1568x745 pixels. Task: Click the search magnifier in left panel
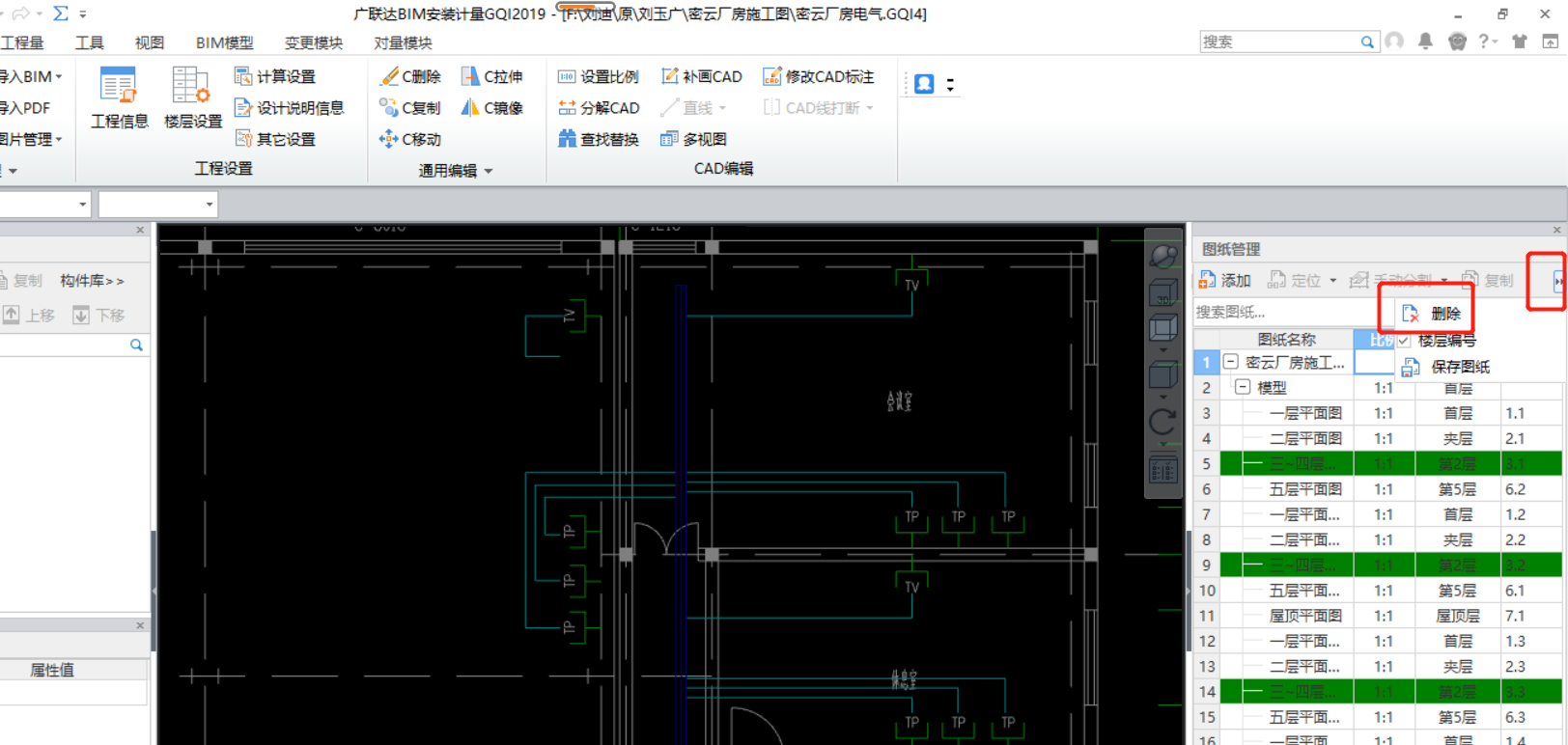[x=136, y=345]
